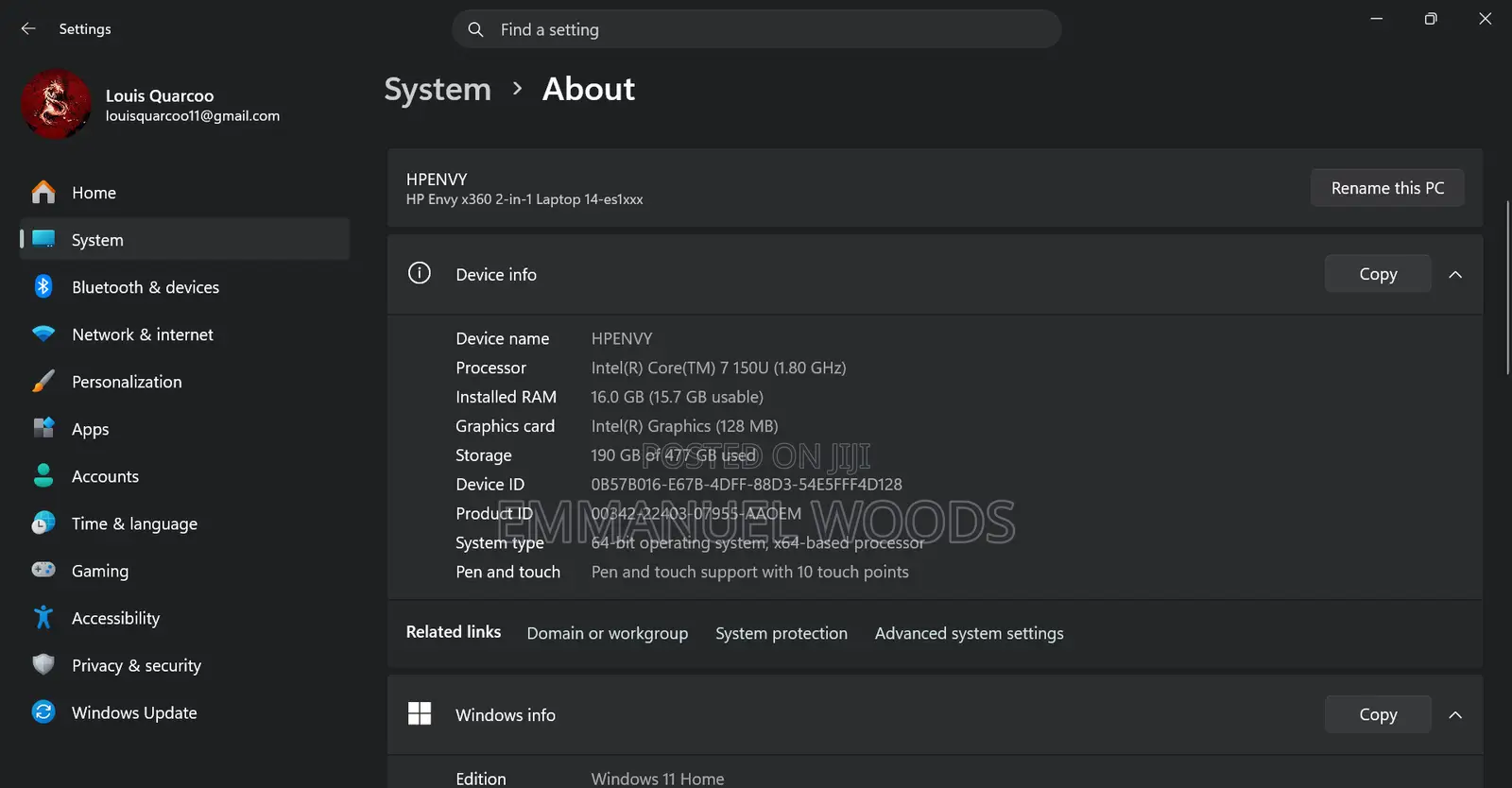Click the Device ID value string
This screenshot has height=788, width=1512.
747,485
